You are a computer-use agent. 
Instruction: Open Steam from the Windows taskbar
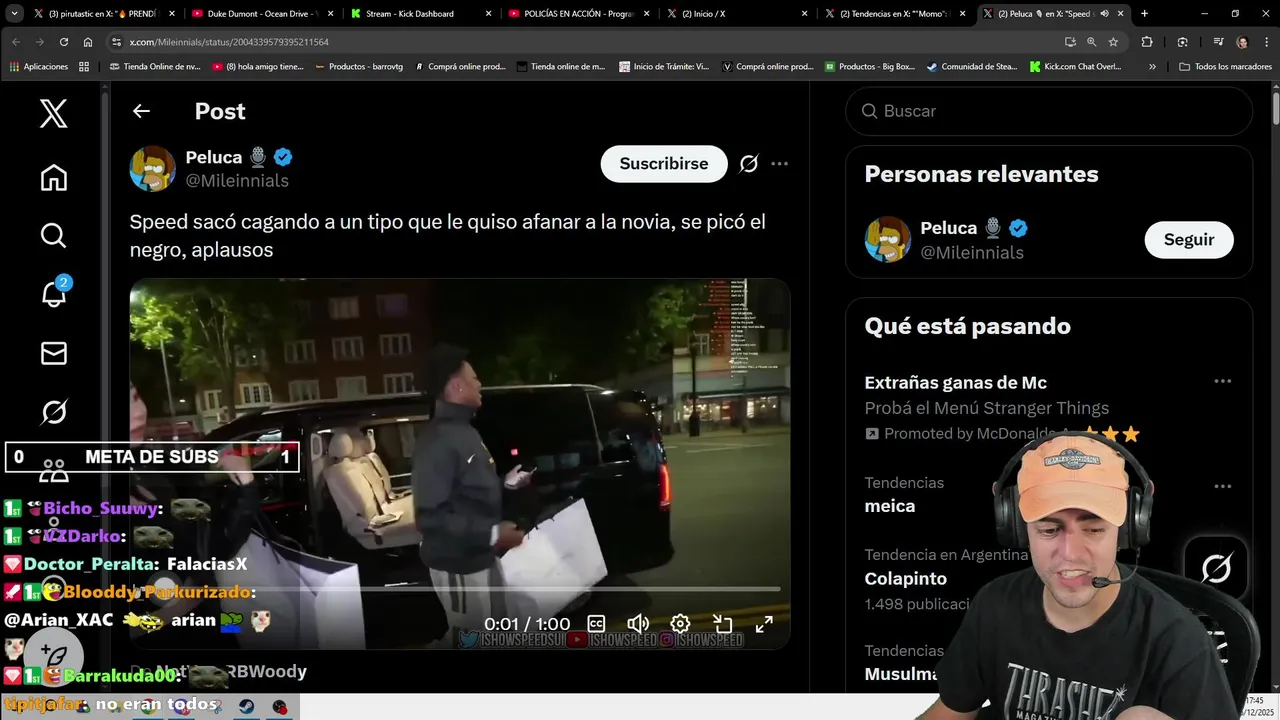pyautogui.click(x=246, y=707)
